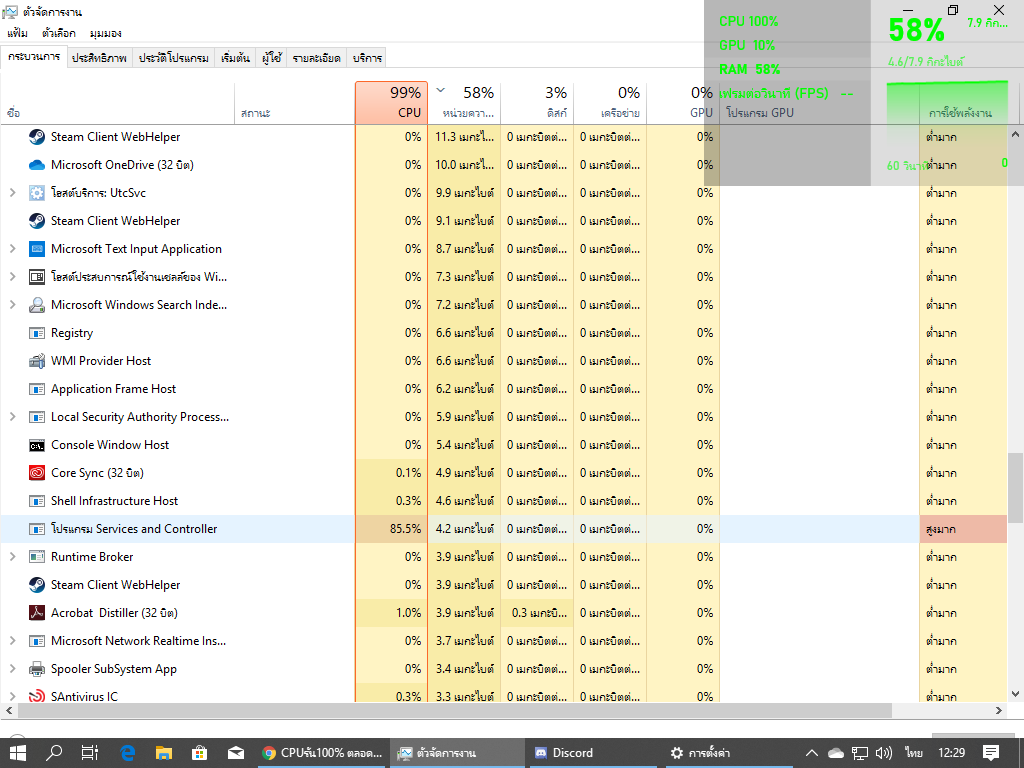
Task: Switch to the Discord taskbar window
Action: click(591, 753)
